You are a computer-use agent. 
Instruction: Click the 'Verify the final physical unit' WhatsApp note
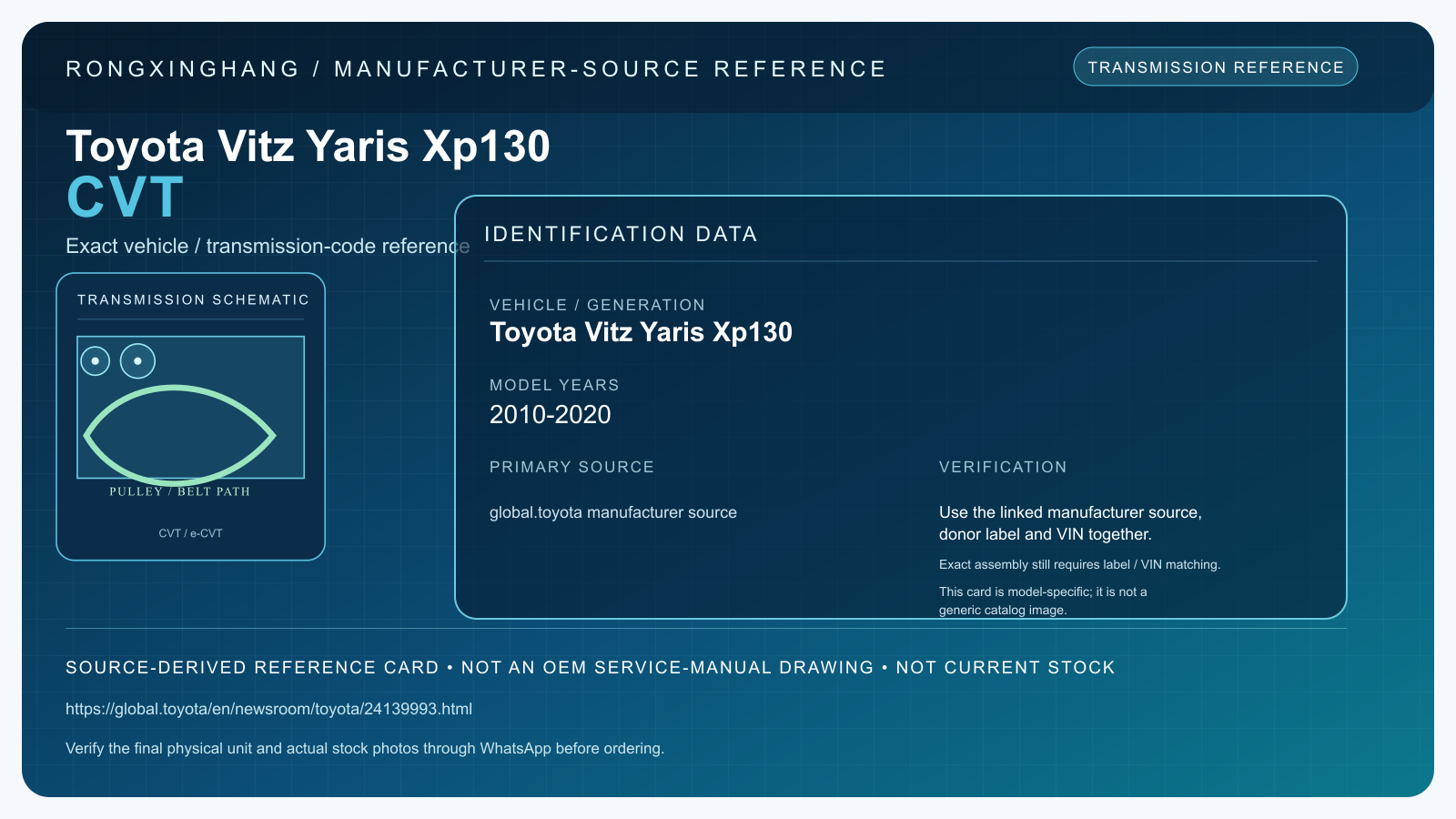click(365, 748)
